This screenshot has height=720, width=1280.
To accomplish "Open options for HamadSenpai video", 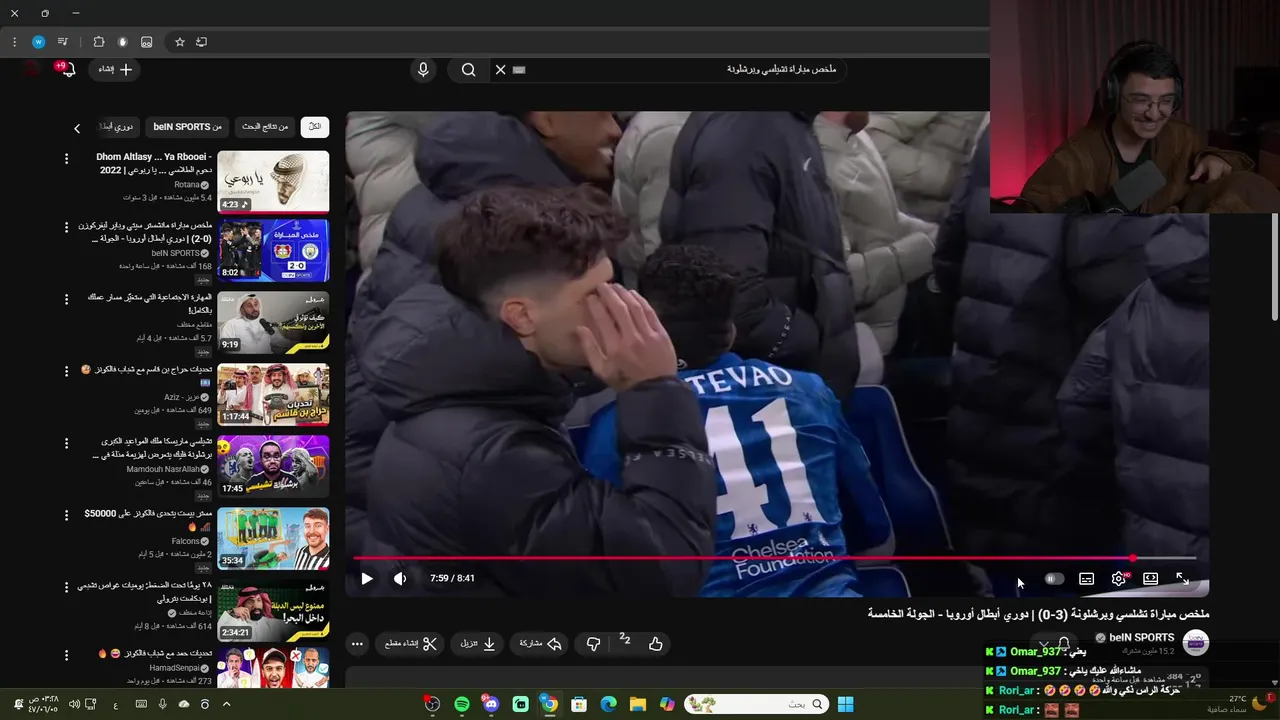I will point(67,655).
